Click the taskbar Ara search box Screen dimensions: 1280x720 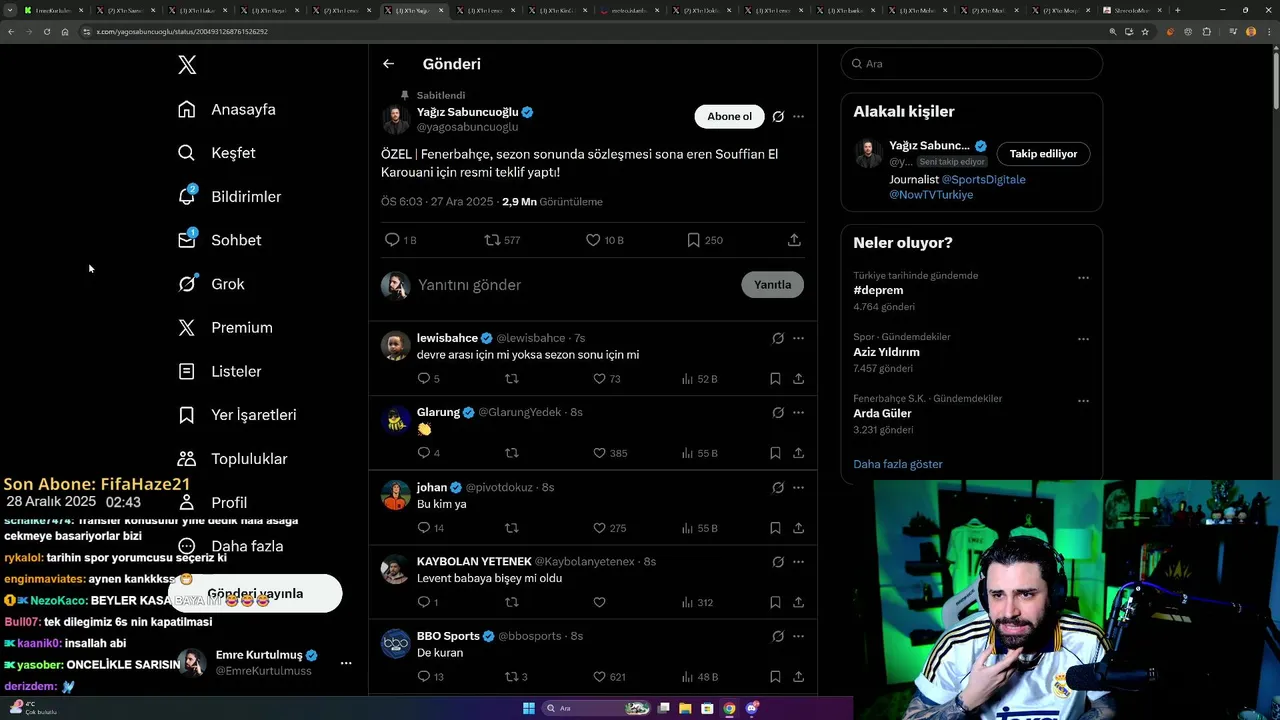(x=596, y=708)
